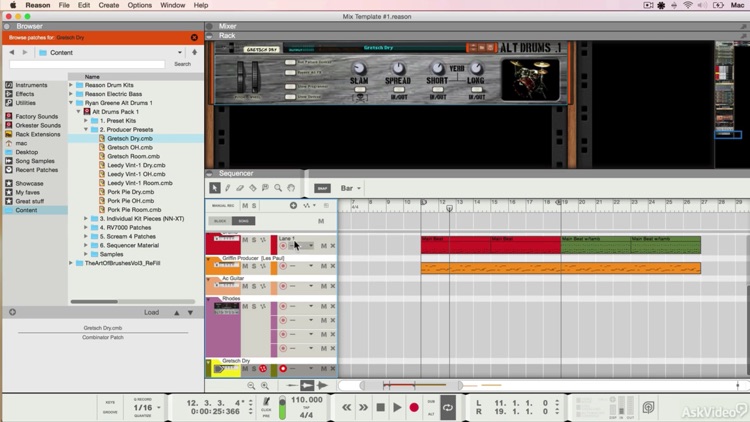The height and width of the screenshot is (422, 750).
Task: Open the Bar snap value dropdown
Action: click(x=351, y=188)
